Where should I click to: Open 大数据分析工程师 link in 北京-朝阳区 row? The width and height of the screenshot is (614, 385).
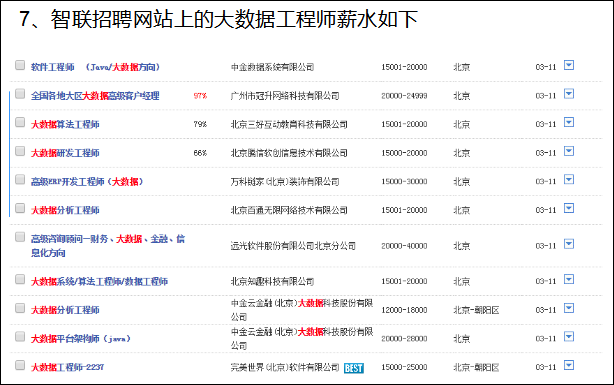[65, 310]
